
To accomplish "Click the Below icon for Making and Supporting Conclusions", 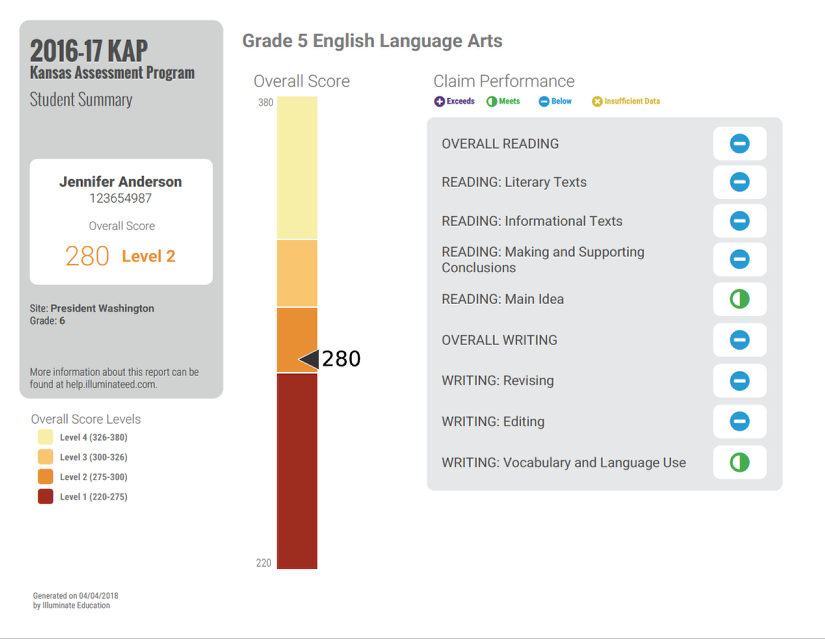I will click(739, 259).
